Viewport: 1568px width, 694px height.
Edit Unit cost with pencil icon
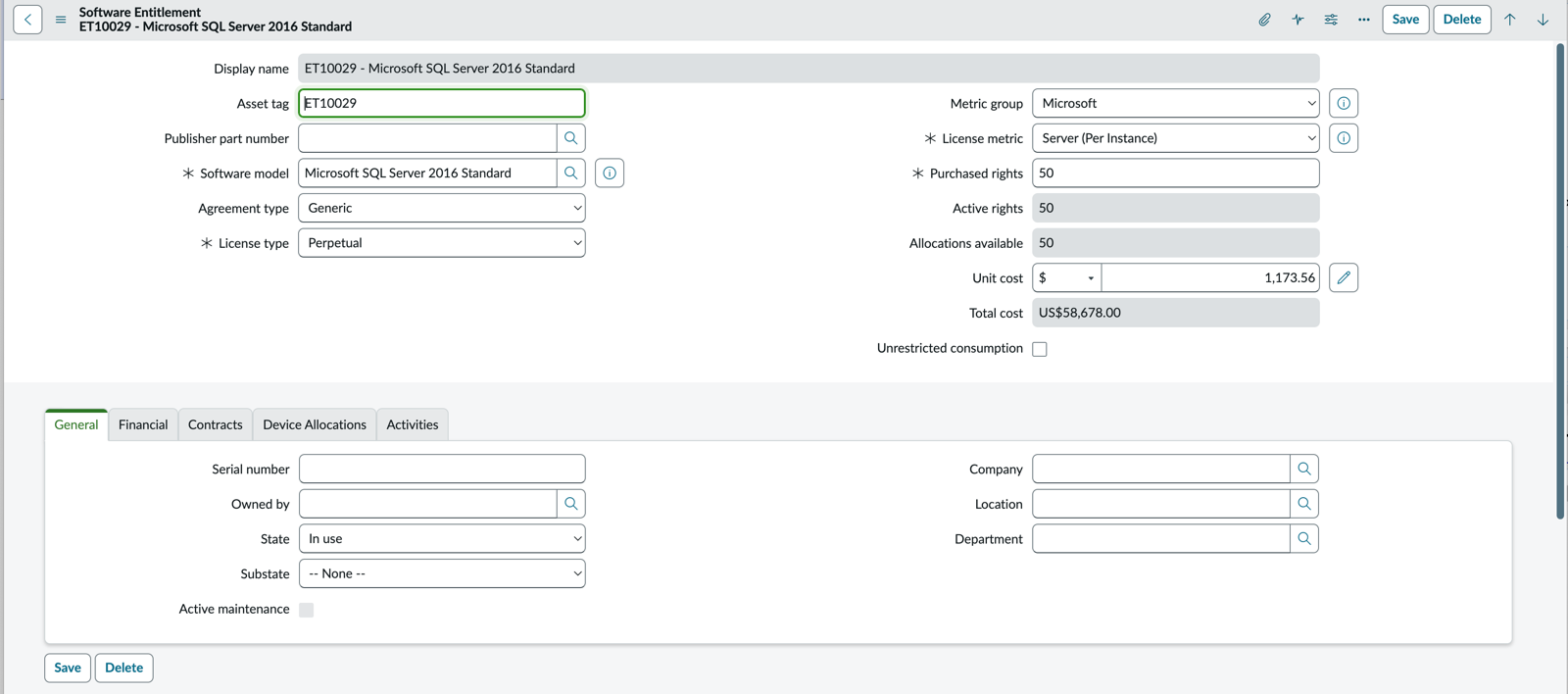(x=1344, y=278)
